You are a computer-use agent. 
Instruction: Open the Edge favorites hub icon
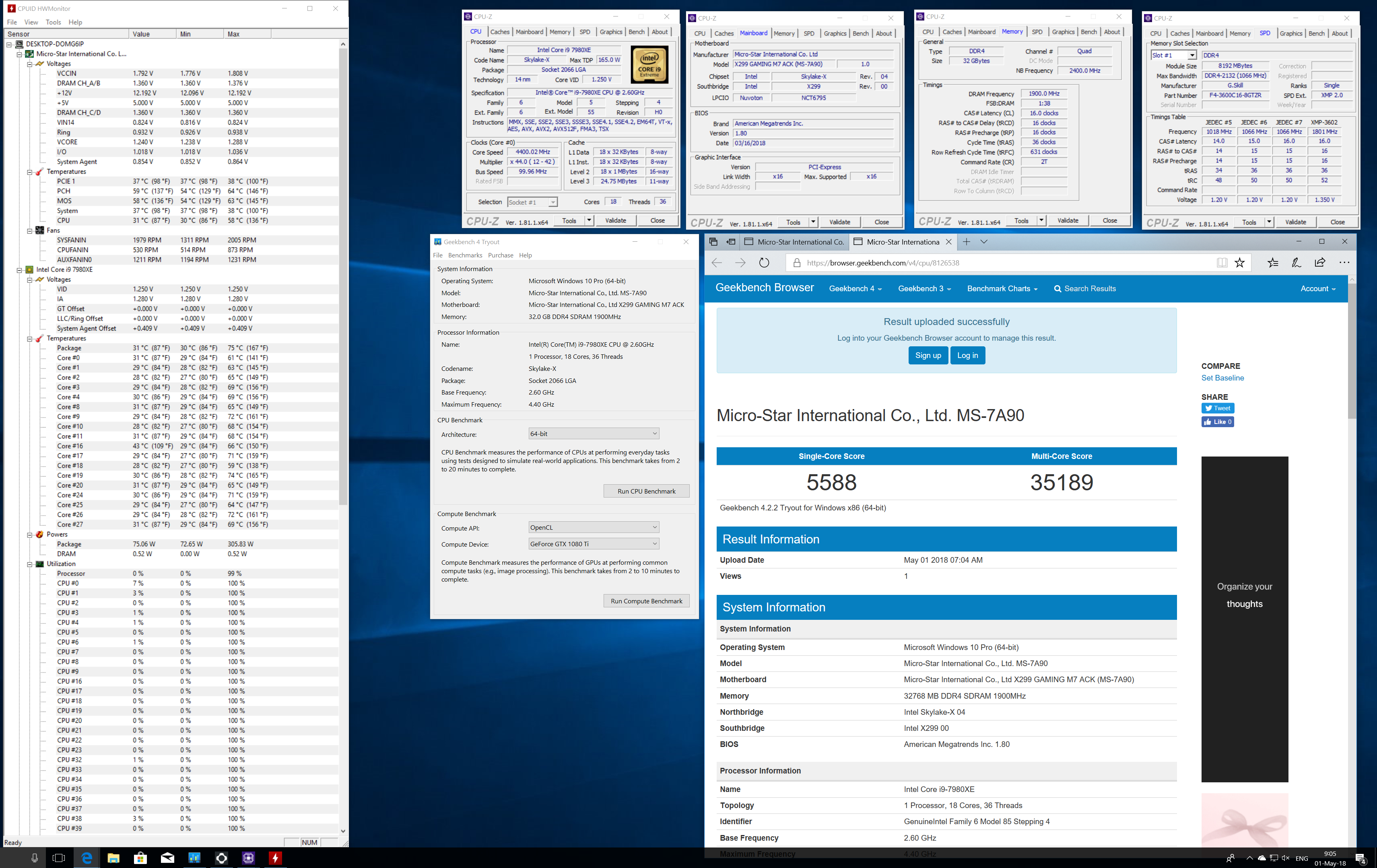(1272, 263)
